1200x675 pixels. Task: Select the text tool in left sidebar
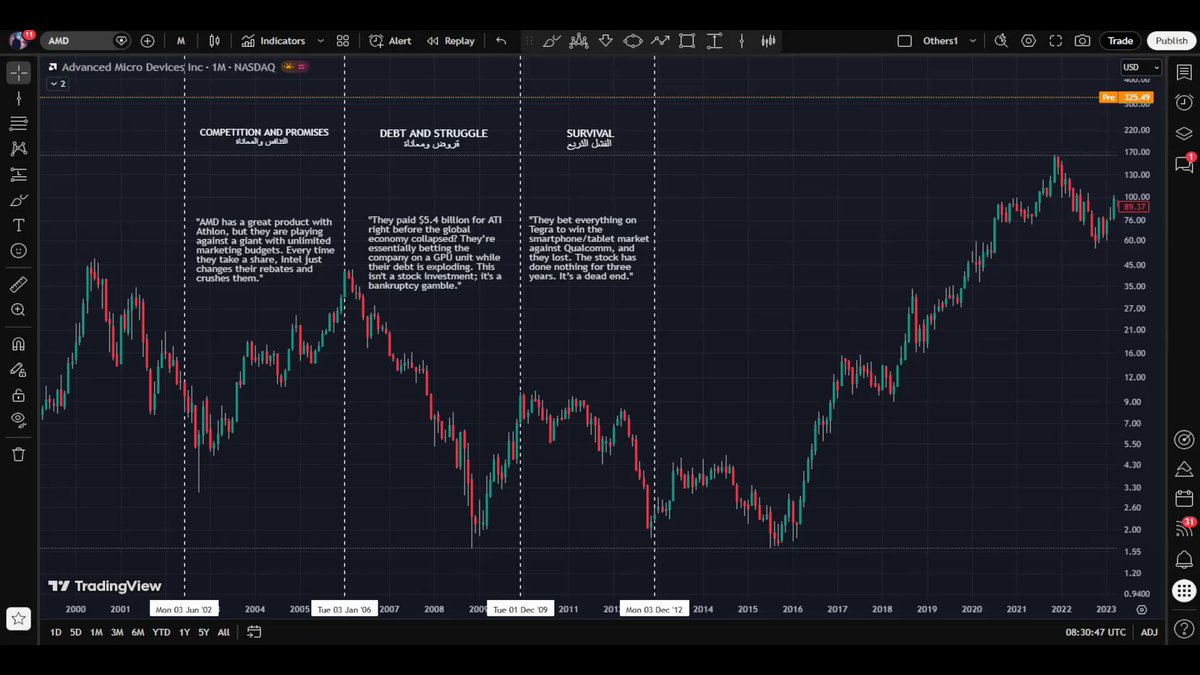(x=18, y=225)
